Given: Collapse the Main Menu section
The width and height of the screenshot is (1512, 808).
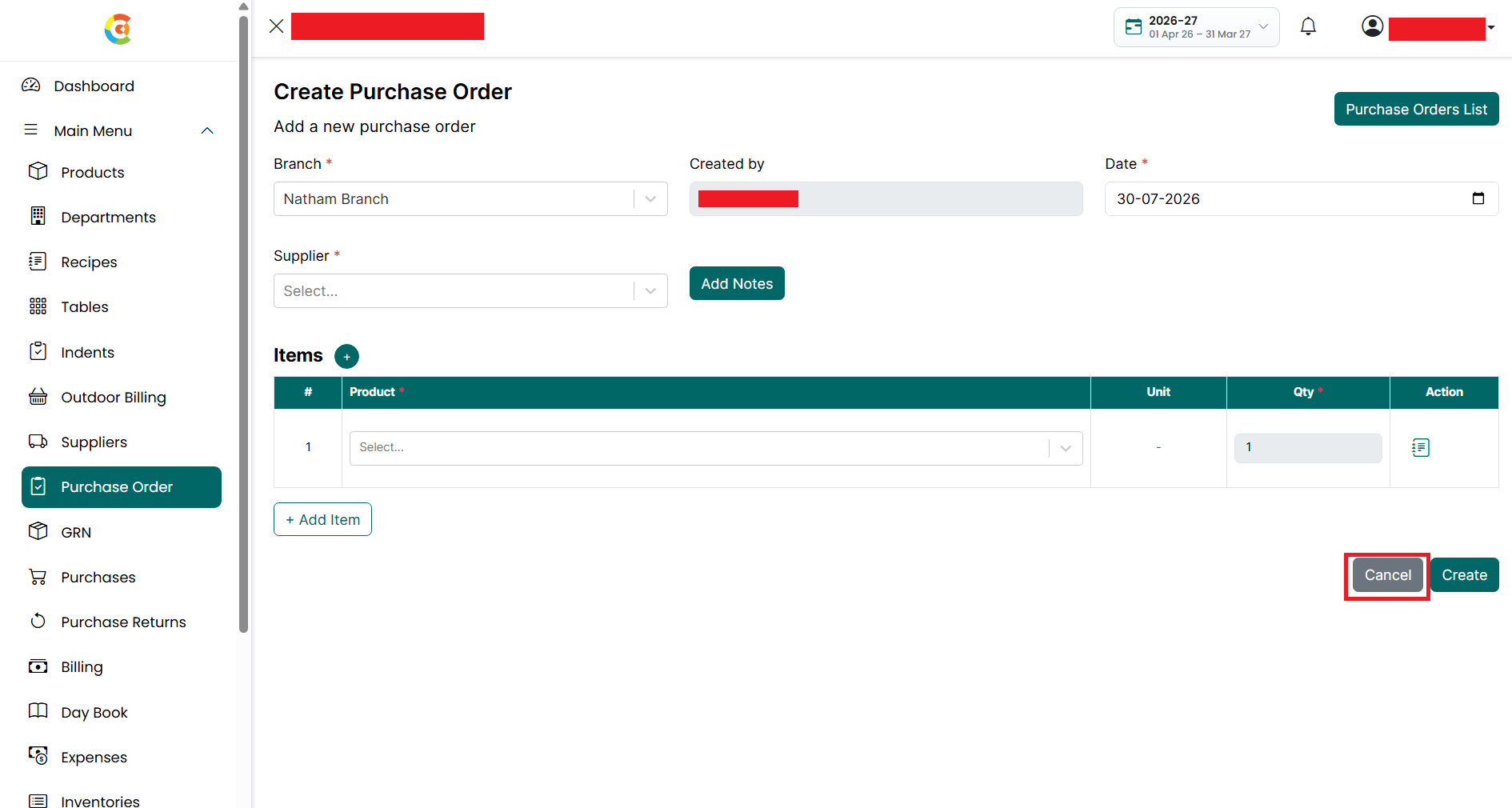Looking at the screenshot, I should click(207, 130).
